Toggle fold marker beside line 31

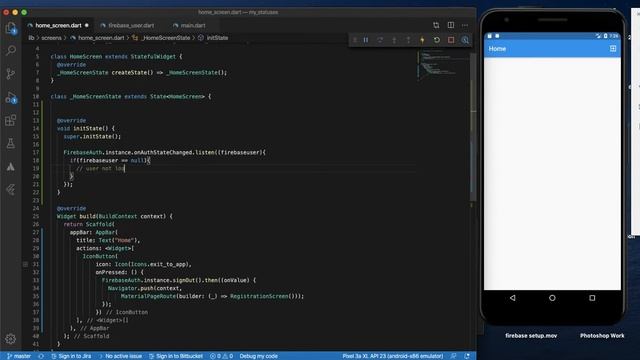pyautogui.click(x=25, y=264)
